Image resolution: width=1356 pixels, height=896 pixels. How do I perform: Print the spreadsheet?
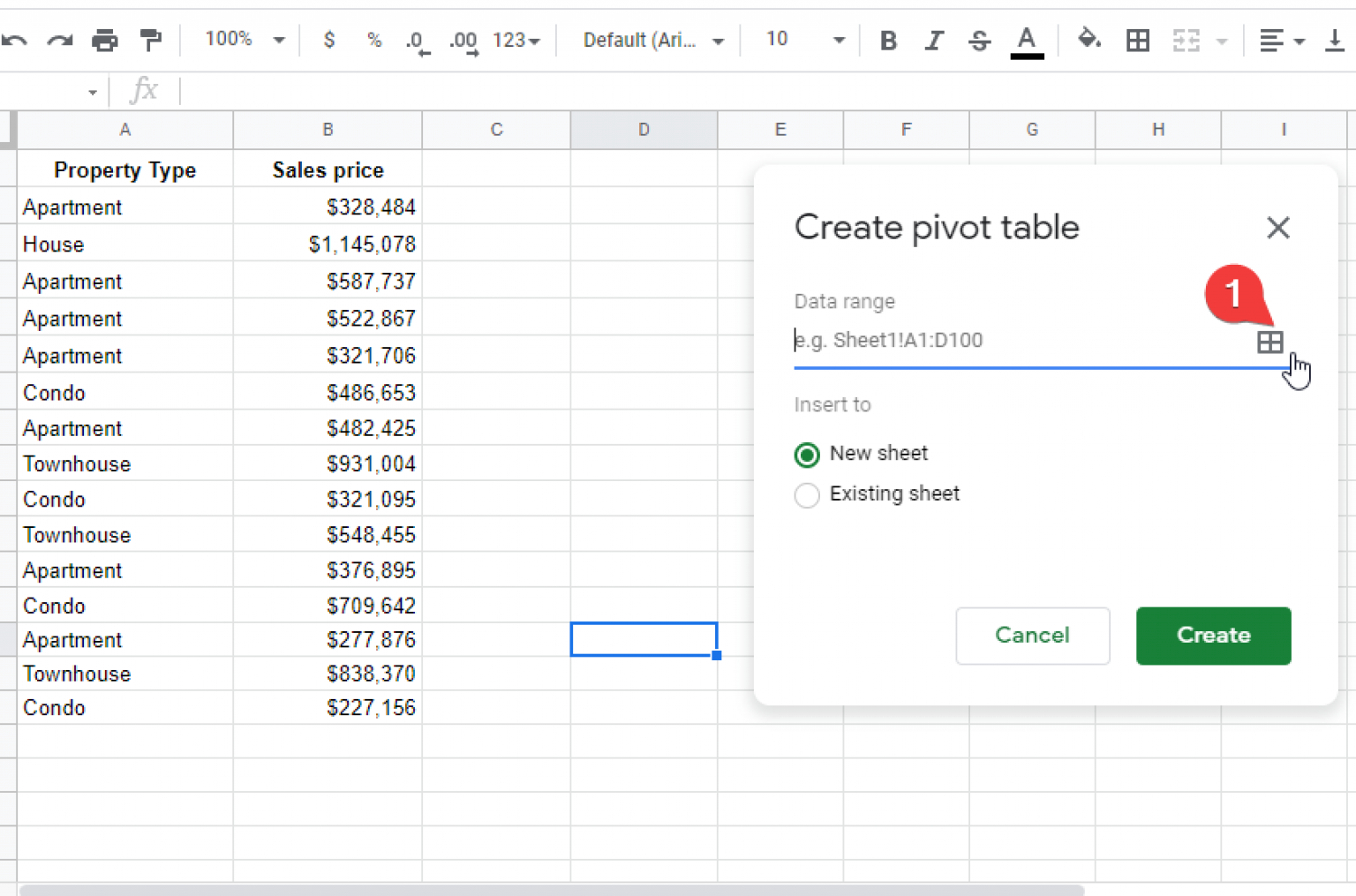(x=105, y=40)
